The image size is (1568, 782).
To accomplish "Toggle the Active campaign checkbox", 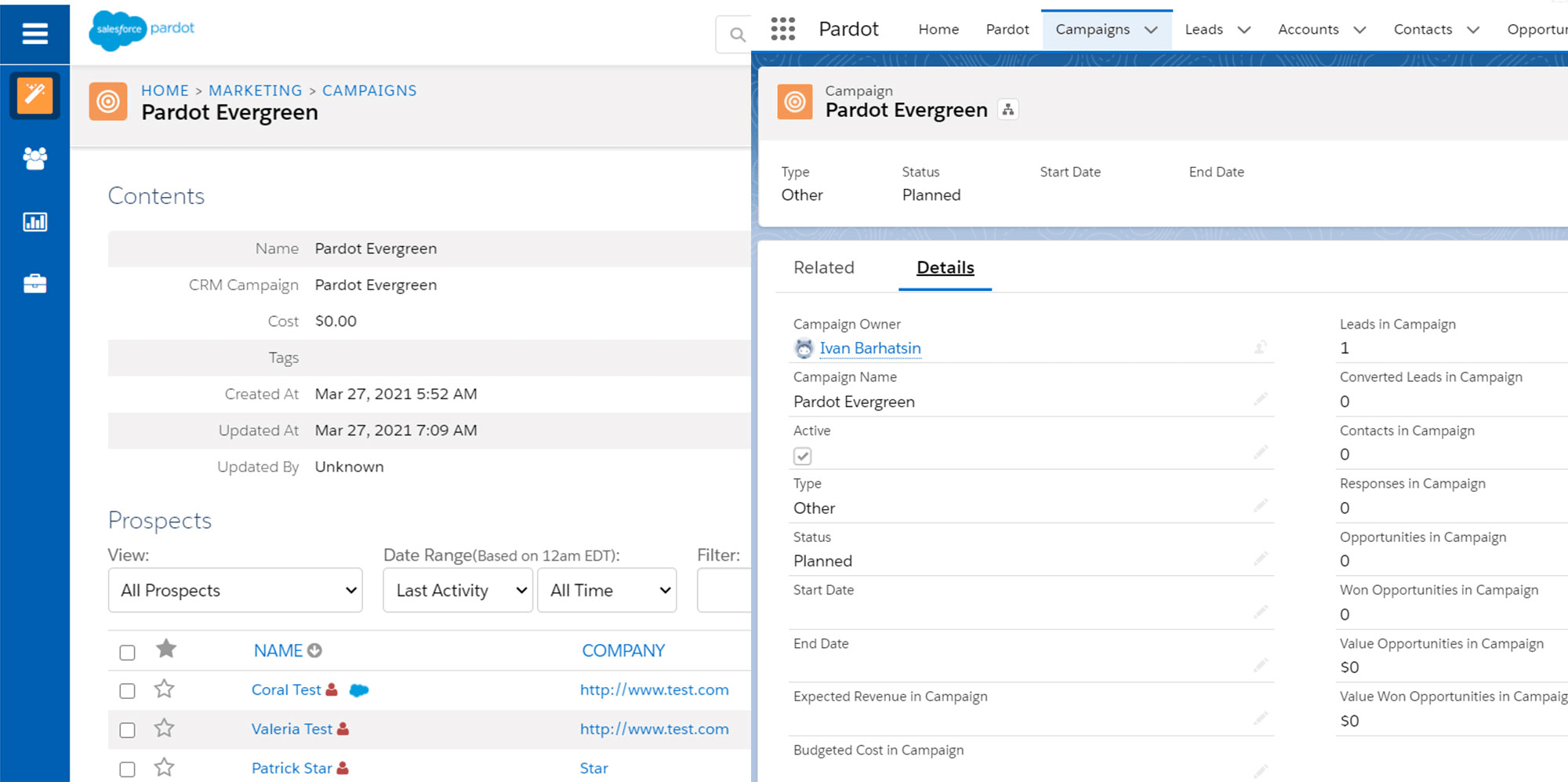I will tap(802, 456).
